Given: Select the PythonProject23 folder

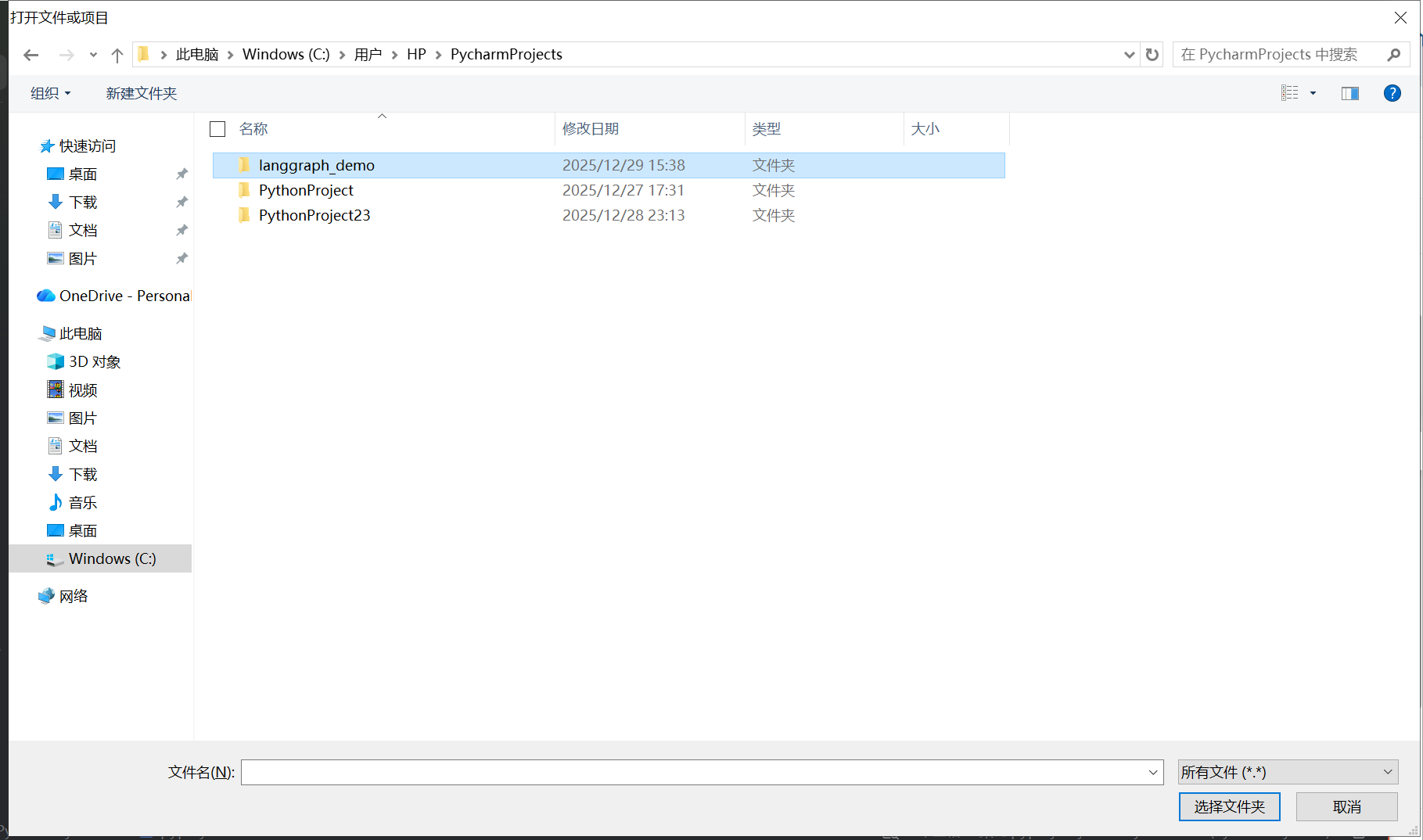Looking at the screenshot, I should (609, 215).
